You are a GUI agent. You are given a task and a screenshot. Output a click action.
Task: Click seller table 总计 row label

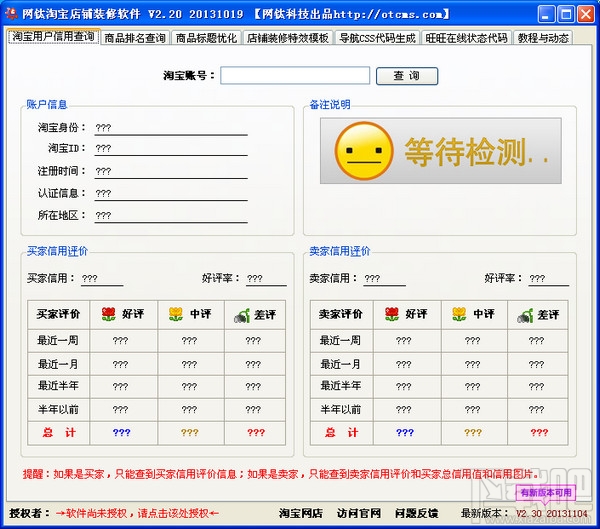pos(341,433)
